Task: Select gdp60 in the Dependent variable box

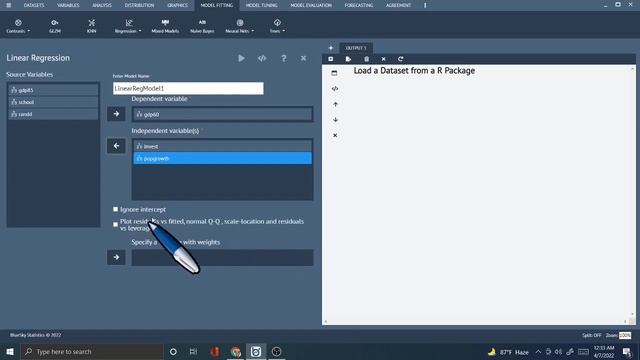Action: tap(222, 114)
